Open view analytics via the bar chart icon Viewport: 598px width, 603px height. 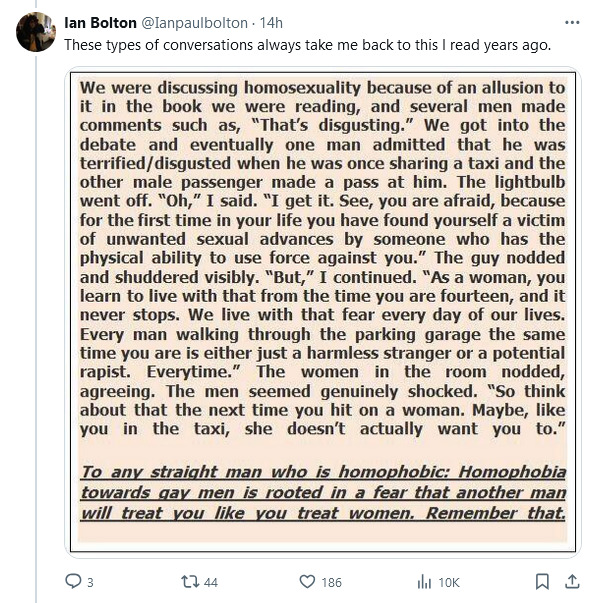click(x=424, y=582)
